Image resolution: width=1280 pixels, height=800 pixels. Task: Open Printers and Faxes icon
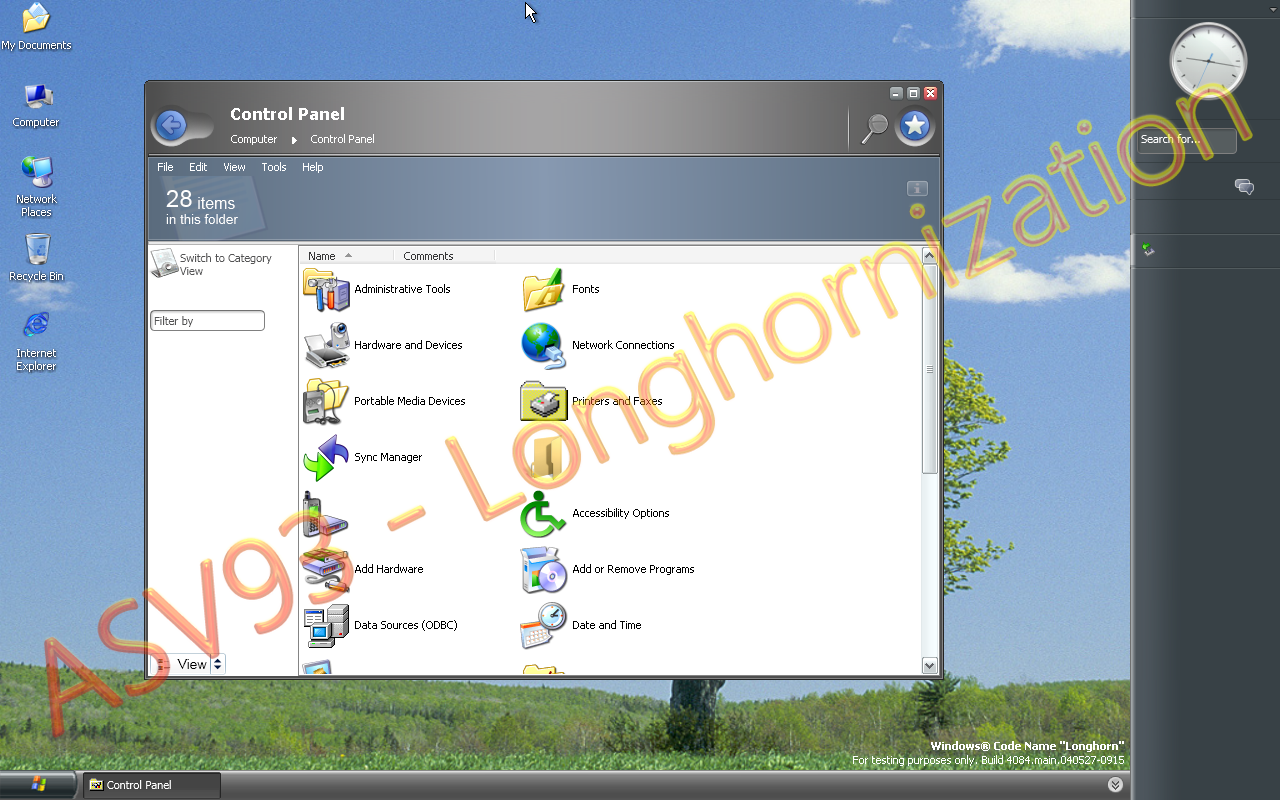[544, 402]
